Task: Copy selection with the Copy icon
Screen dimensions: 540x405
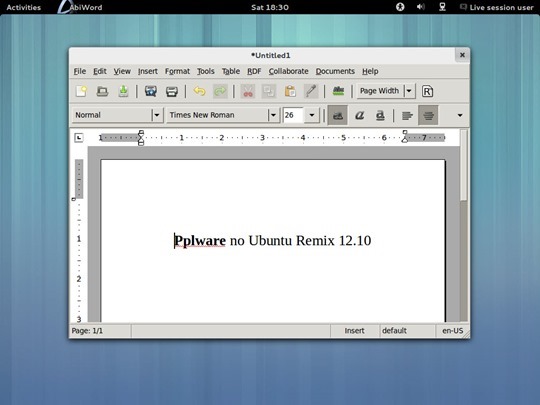Action: point(269,91)
